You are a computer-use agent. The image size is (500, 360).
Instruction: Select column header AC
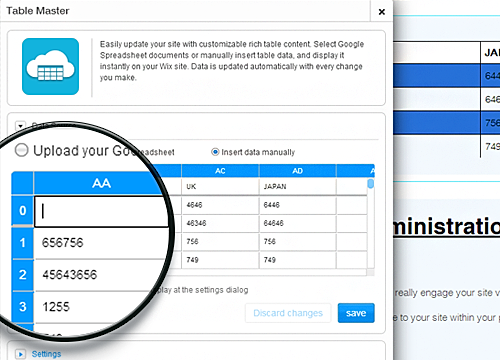pos(220,171)
